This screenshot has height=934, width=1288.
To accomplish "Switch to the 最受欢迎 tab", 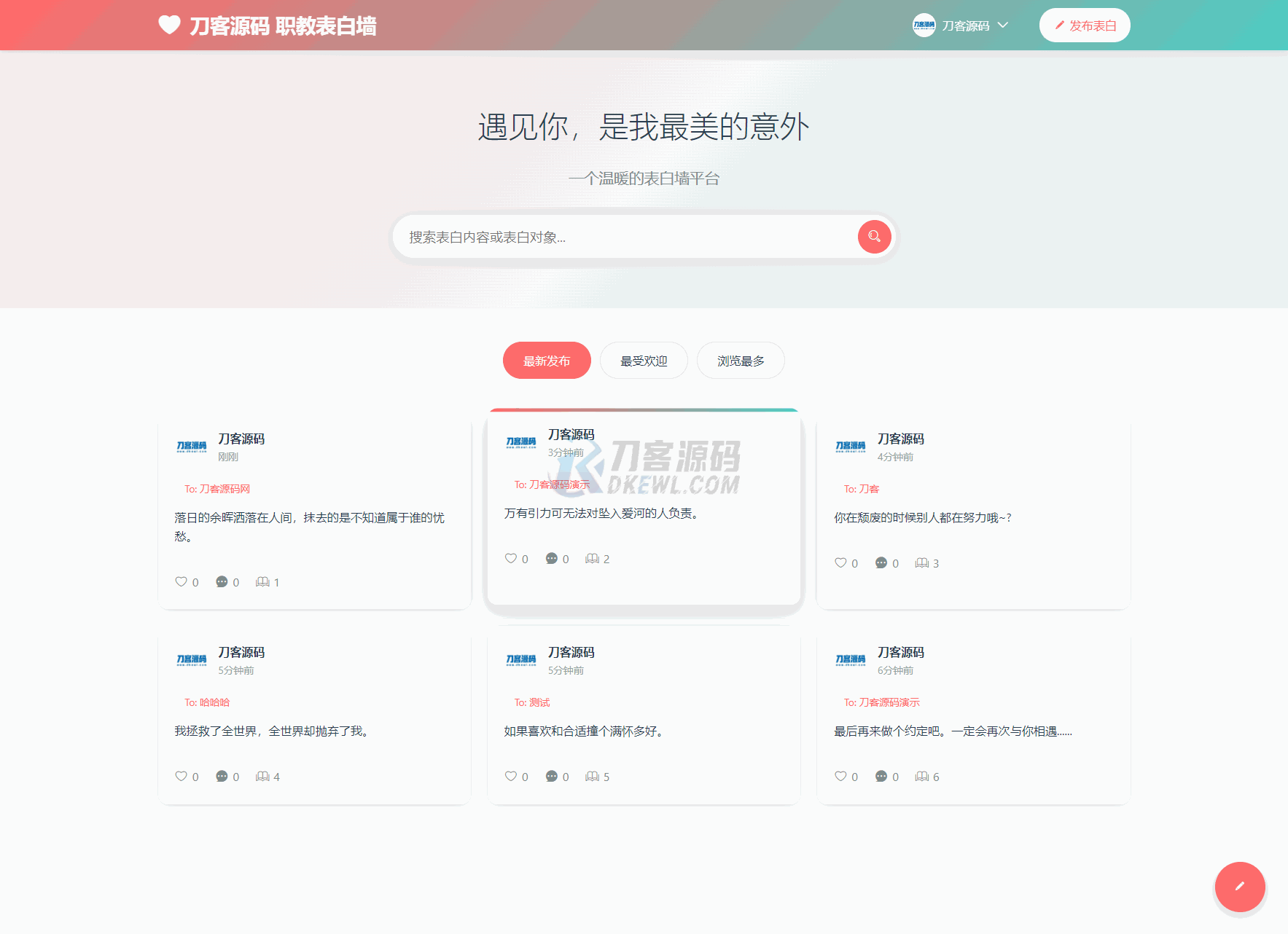I will pyautogui.click(x=643, y=361).
